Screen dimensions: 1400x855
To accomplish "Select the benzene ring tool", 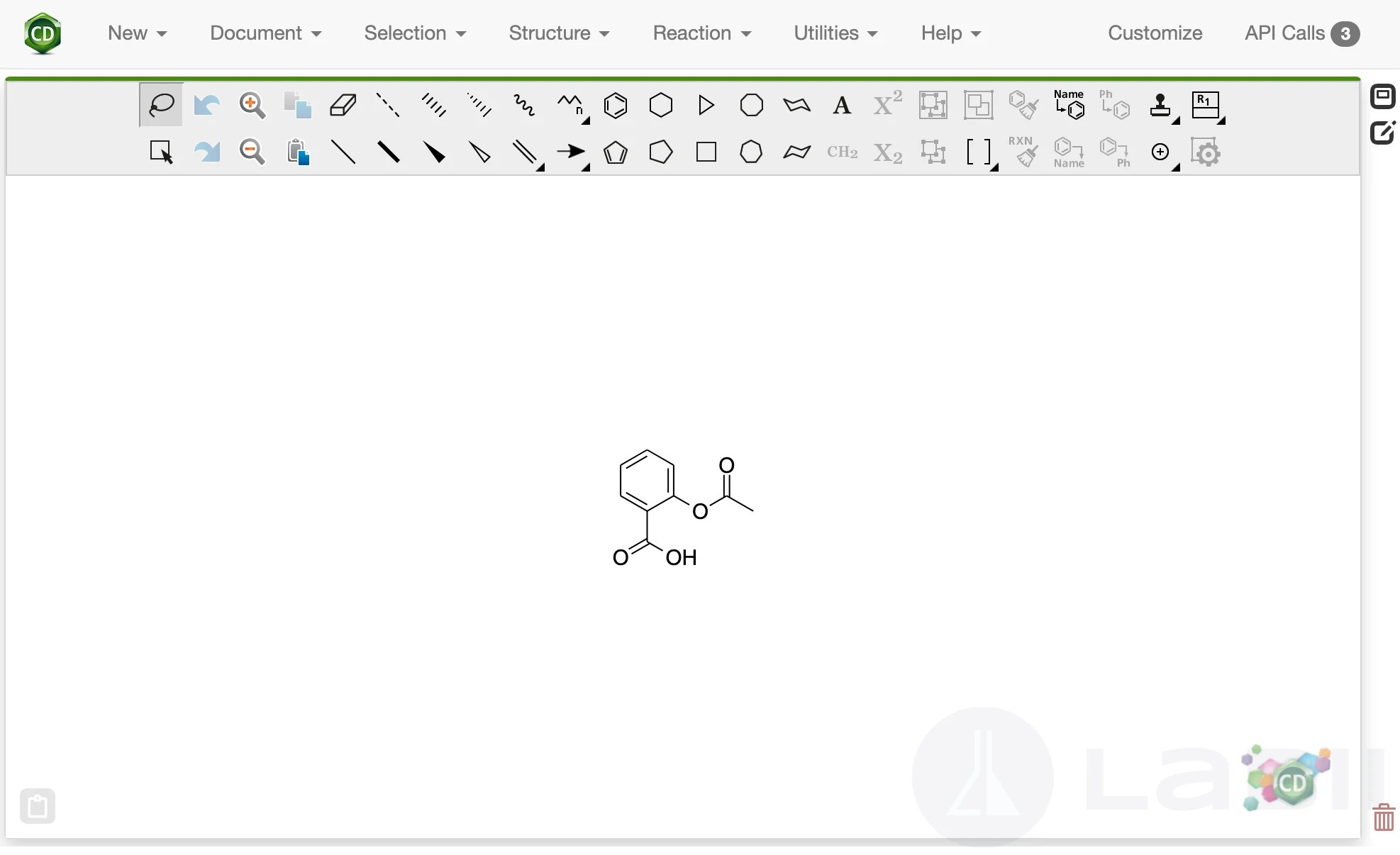I will click(x=616, y=105).
